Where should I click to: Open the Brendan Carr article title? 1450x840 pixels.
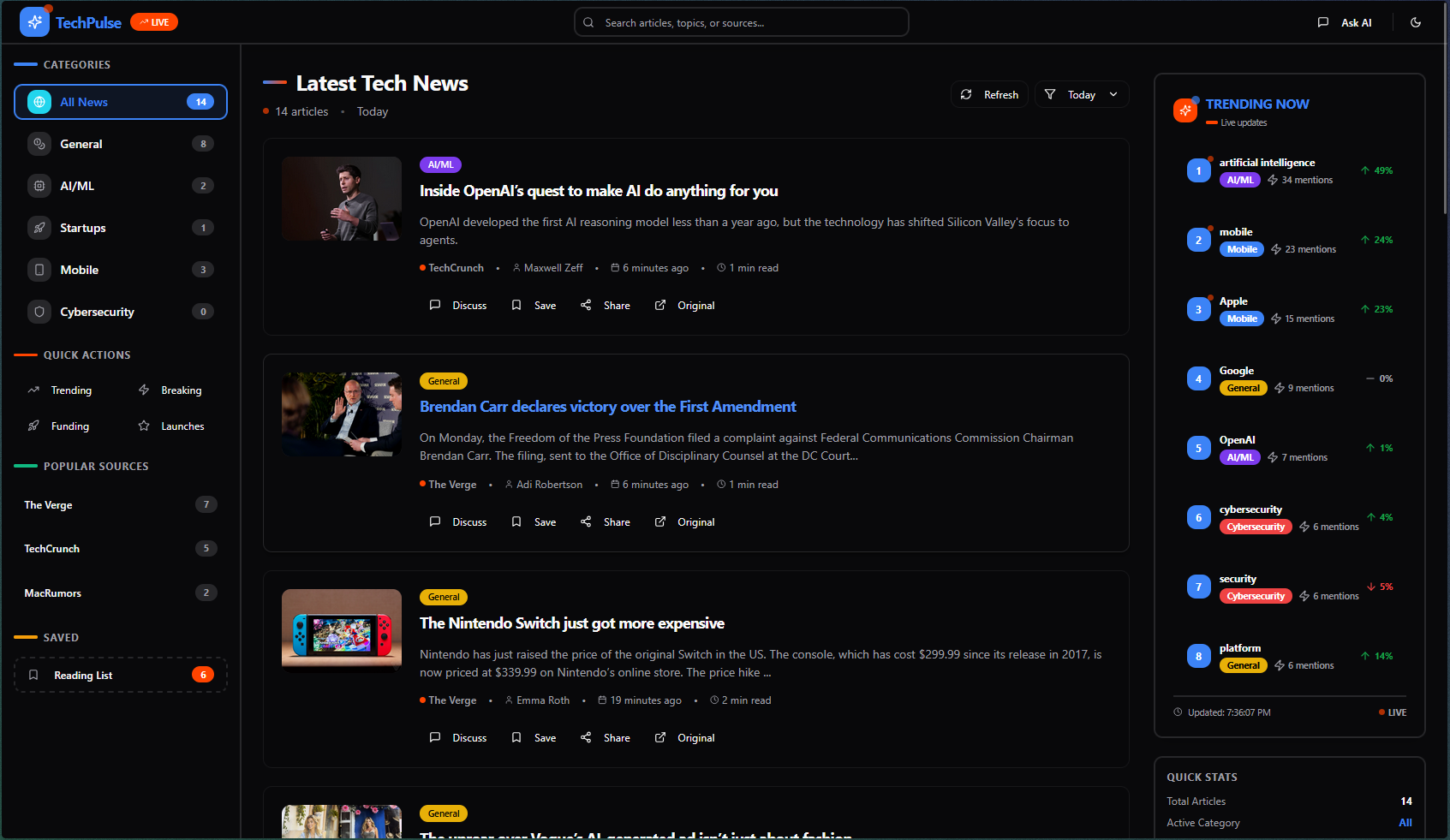608,407
